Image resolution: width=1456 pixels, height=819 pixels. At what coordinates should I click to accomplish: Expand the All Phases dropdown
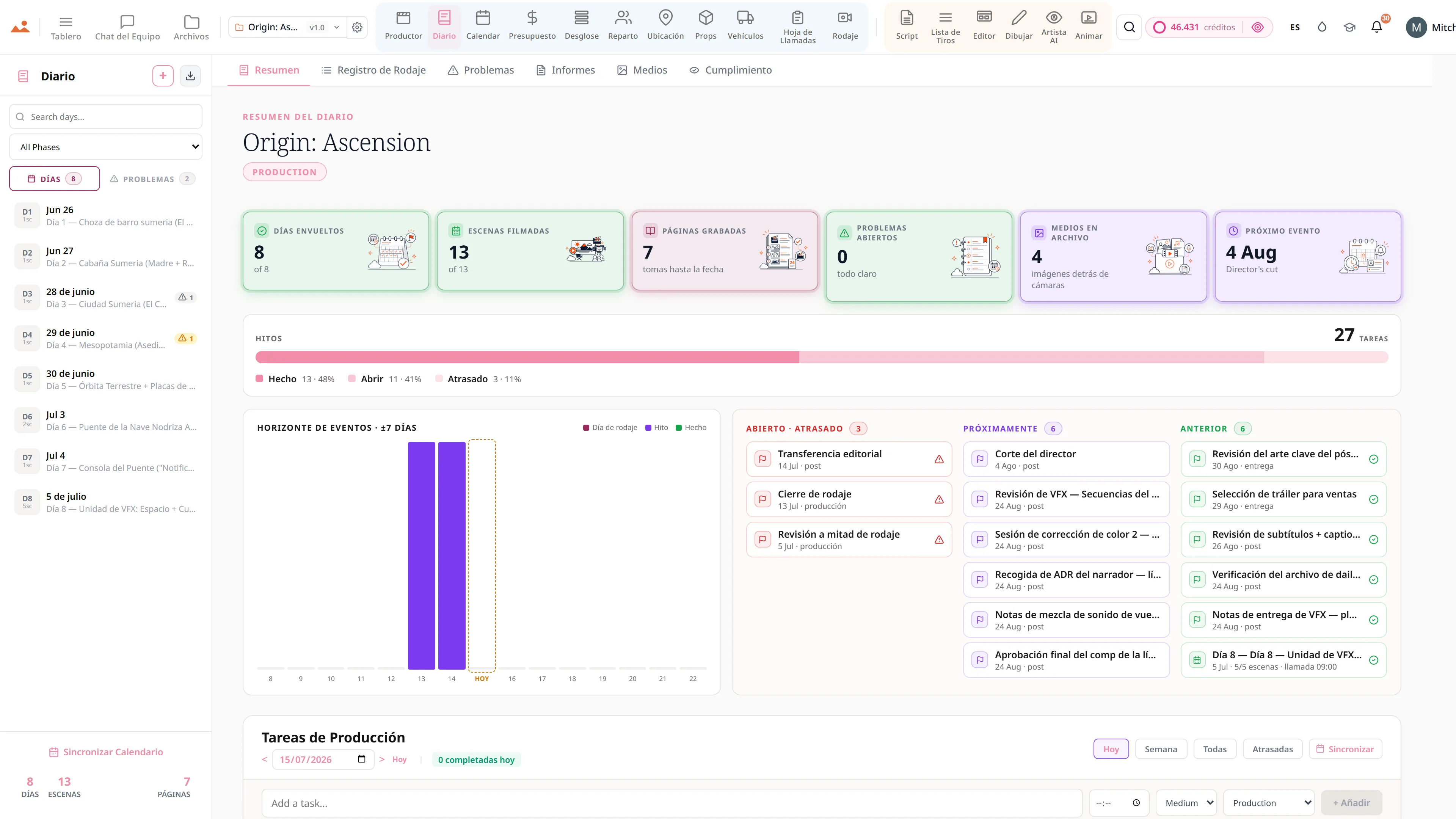106,147
